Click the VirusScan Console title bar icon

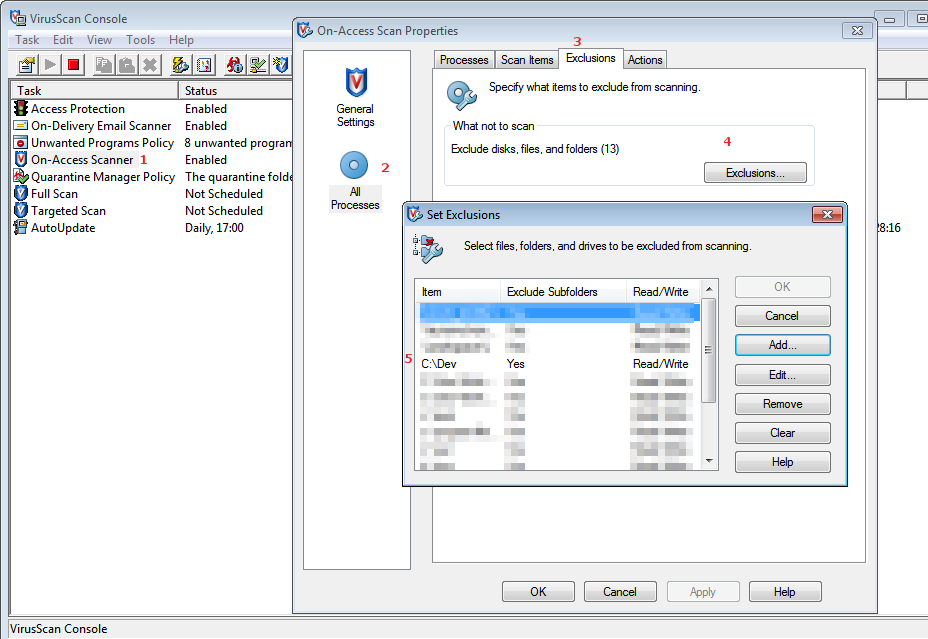18,18
